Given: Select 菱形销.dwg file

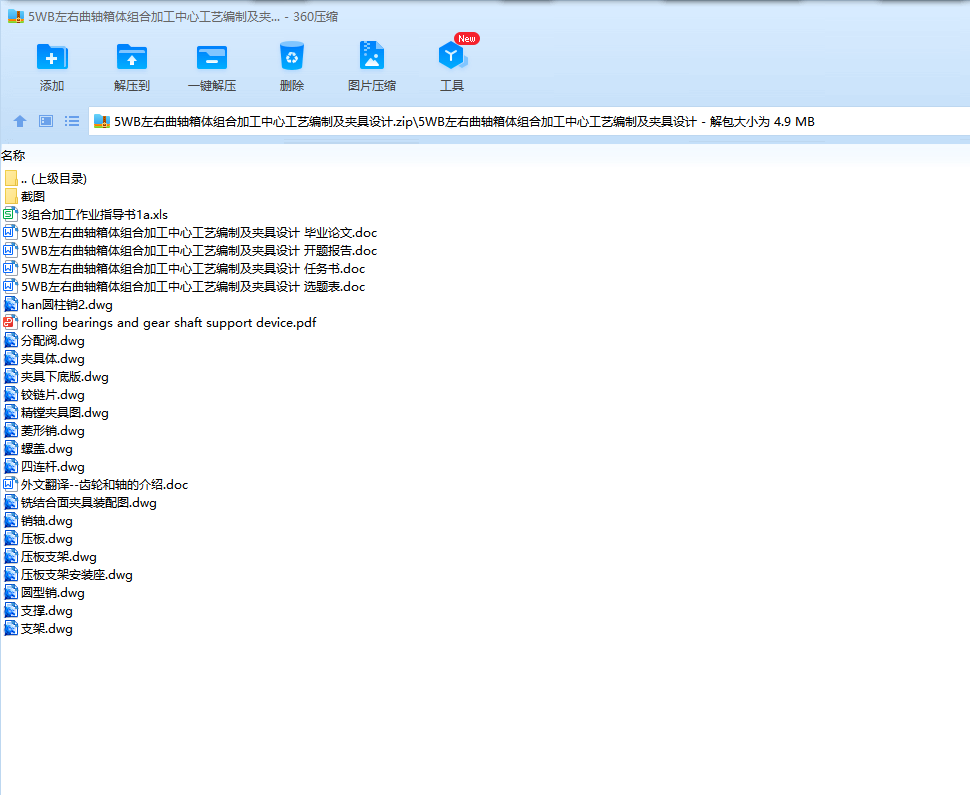Looking at the screenshot, I should 44,431.
